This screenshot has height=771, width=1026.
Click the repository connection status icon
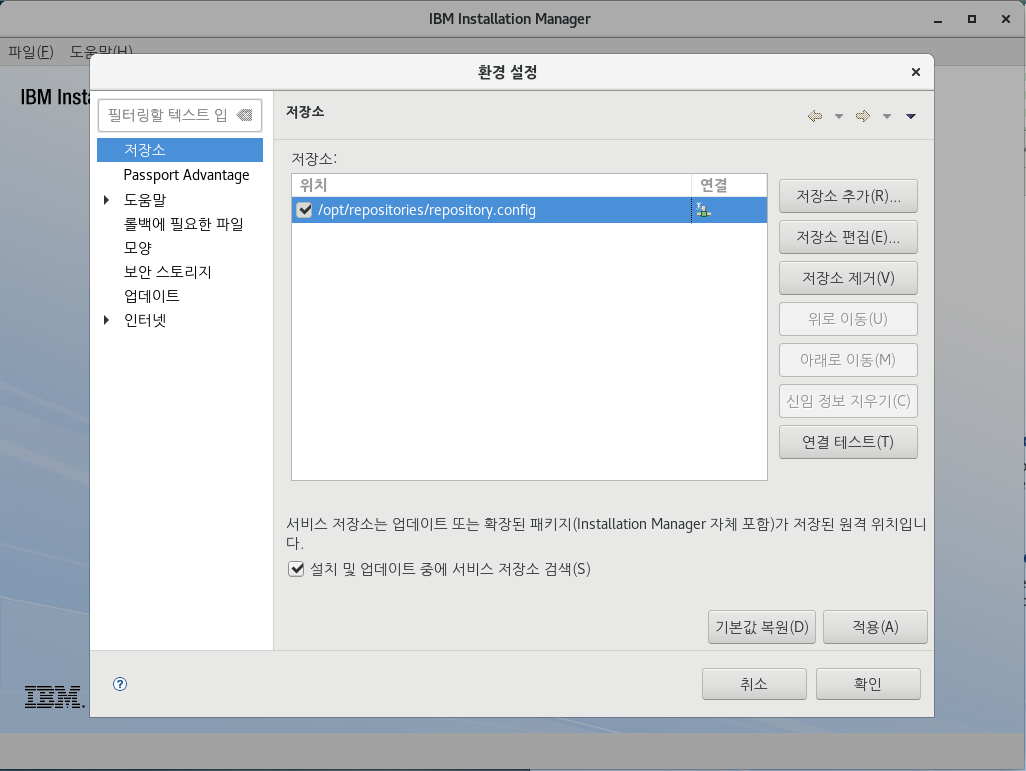coord(703,210)
